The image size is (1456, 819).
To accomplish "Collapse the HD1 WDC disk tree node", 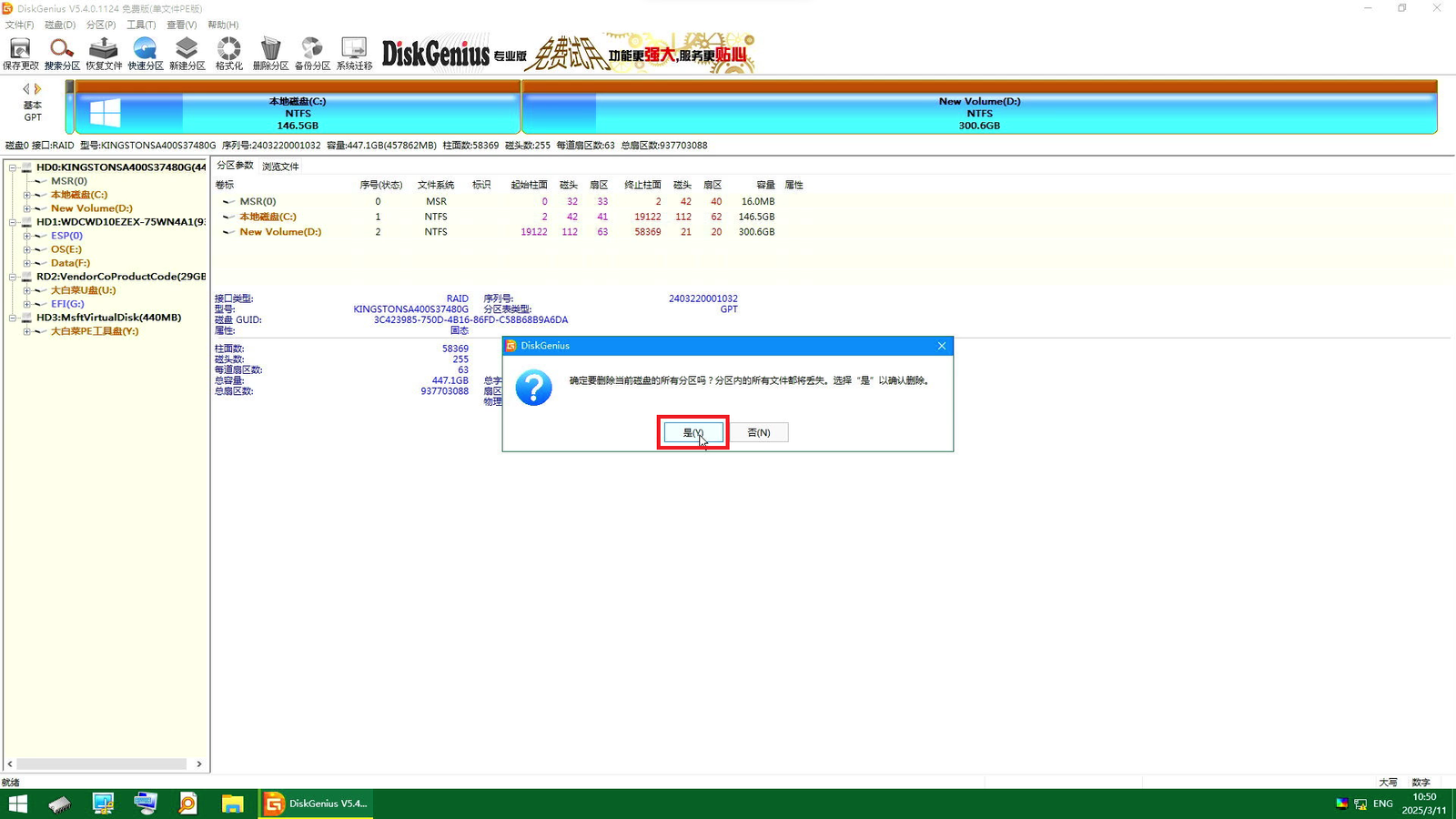I will 14,222.
